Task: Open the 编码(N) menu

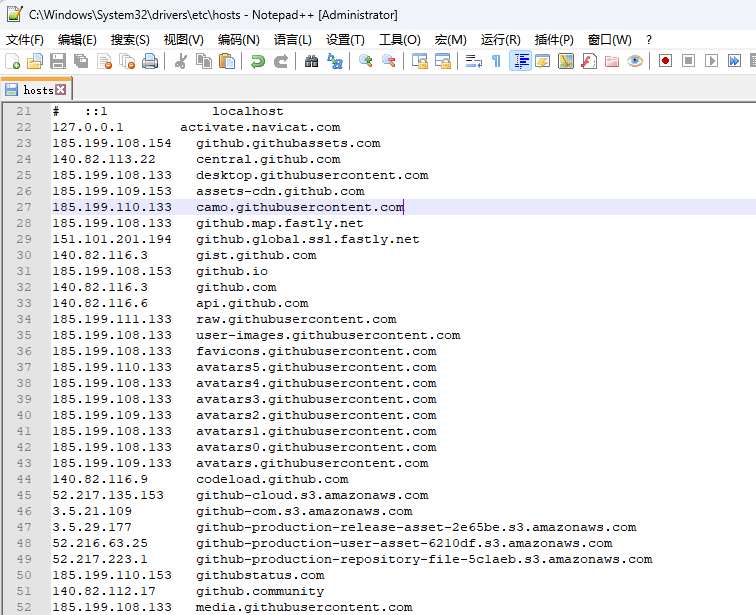Action: pyautogui.click(x=239, y=40)
